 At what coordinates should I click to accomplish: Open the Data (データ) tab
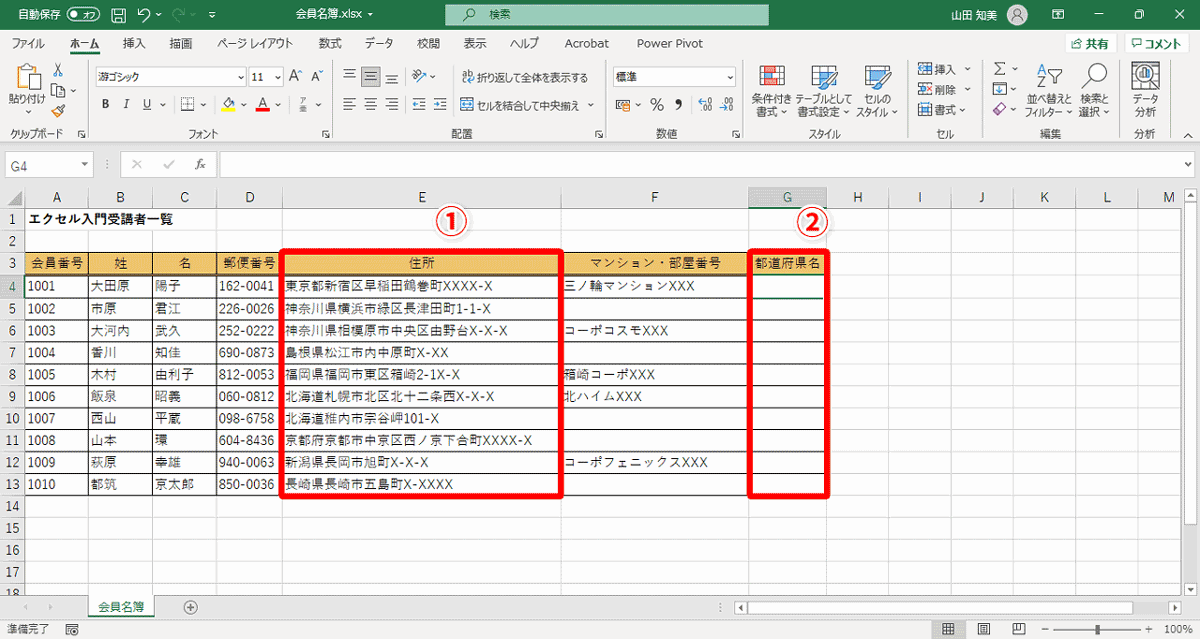[x=379, y=43]
